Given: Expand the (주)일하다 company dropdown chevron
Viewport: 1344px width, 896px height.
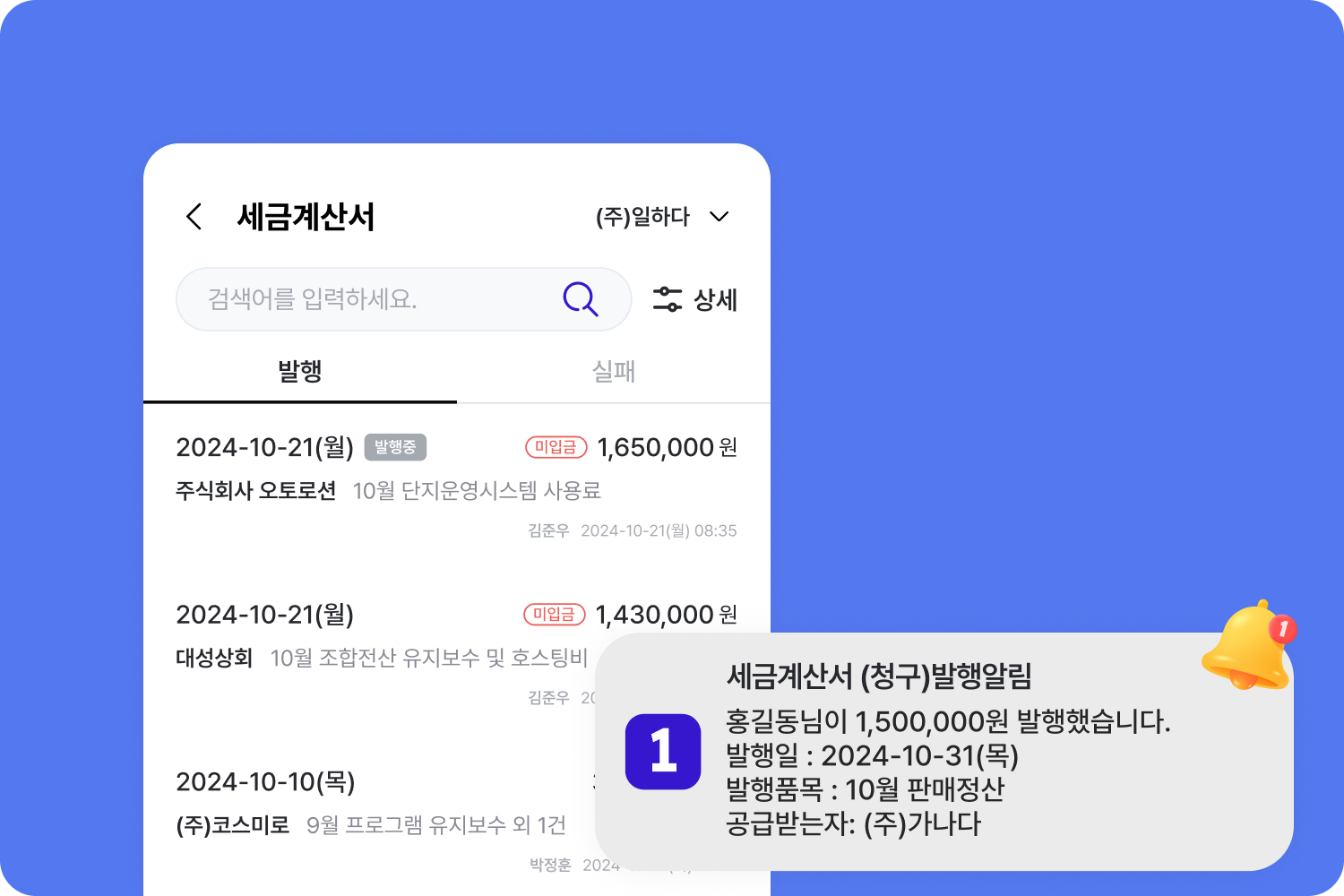Looking at the screenshot, I should 719,217.
